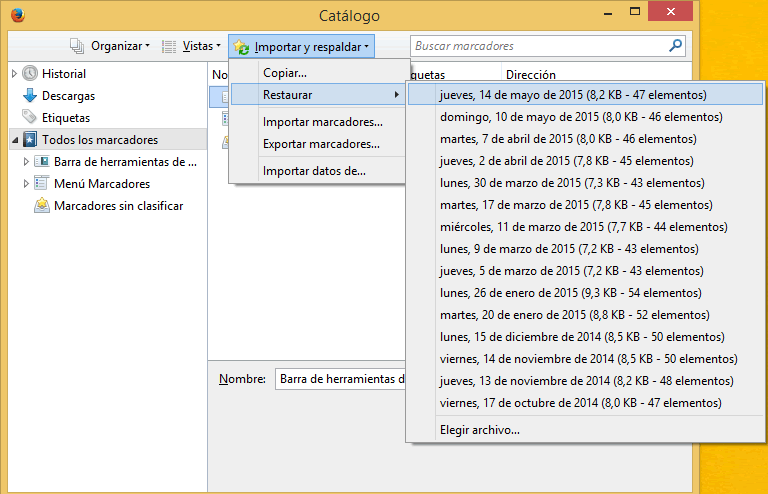Viewport: 768px width, 494px height.
Task: Restore backup from lunes, 30 de marzo de 2015
Action: [585, 183]
